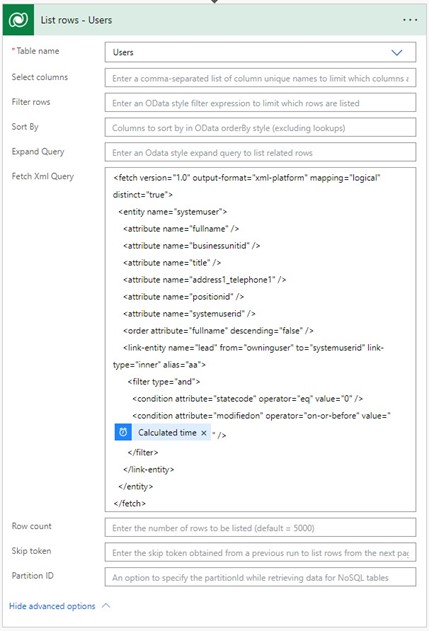Screen dimensions: 429x631
Task: Click the attribute name="fullname" line
Action: 181,229
